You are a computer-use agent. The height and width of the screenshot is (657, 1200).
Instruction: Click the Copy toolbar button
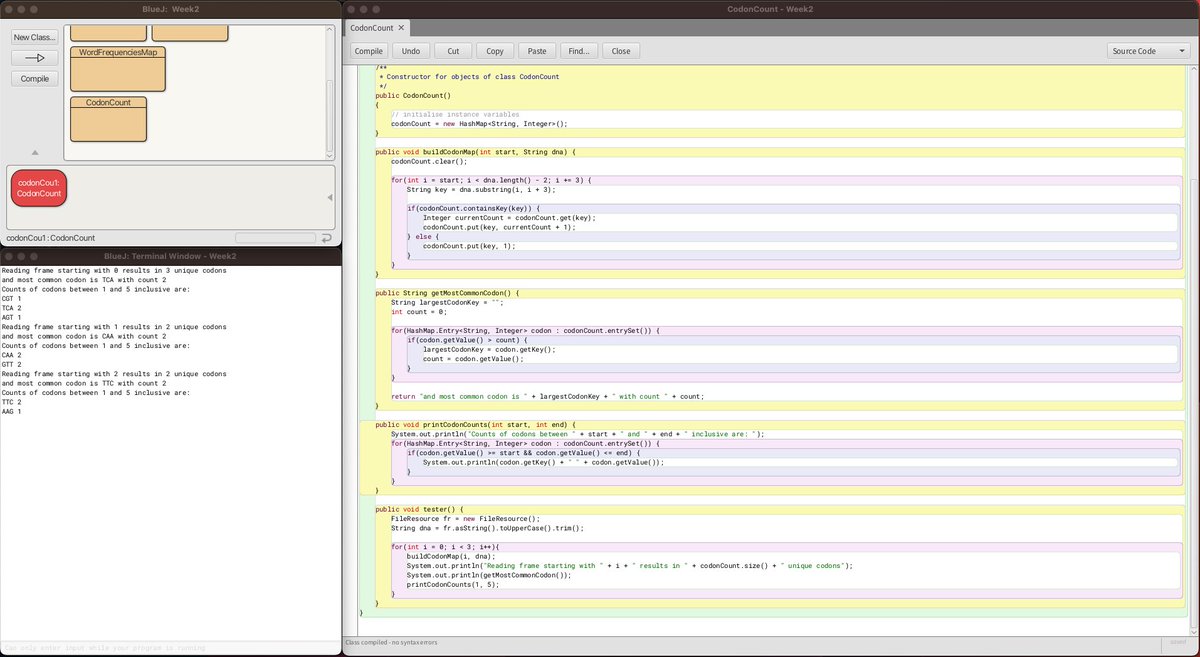point(495,51)
